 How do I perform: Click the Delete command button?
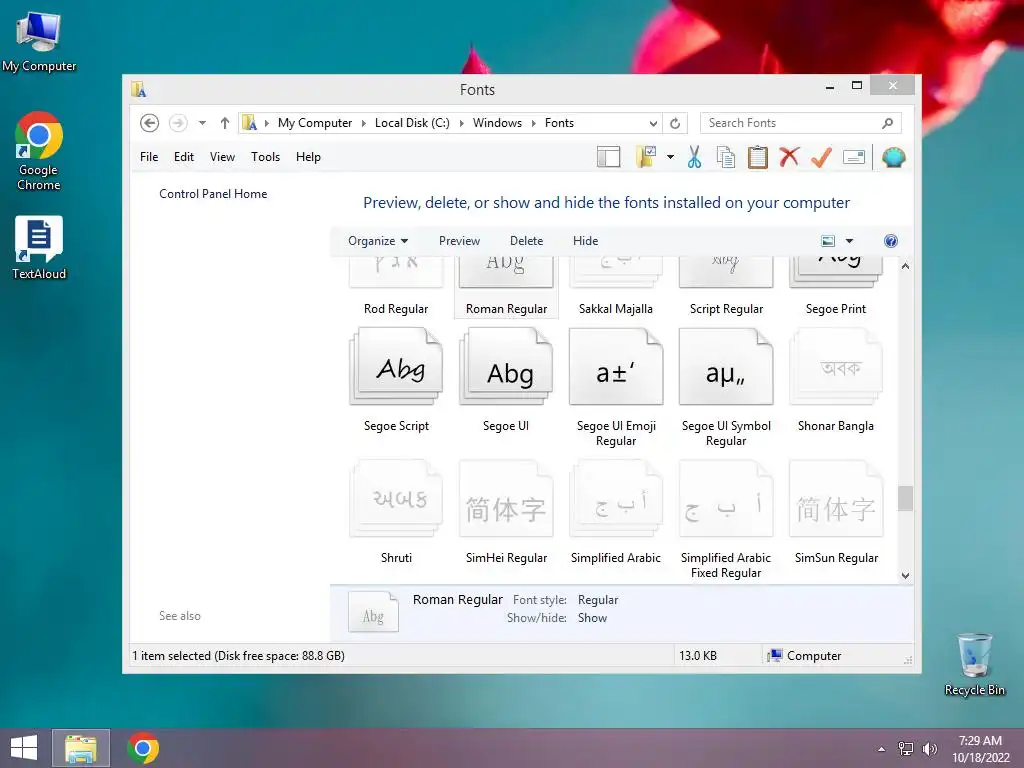(526, 241)
